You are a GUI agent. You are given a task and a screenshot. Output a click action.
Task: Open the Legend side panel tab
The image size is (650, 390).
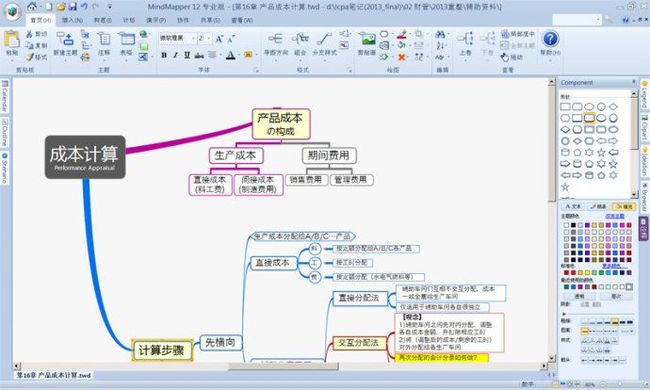click(x=645, y=94)
